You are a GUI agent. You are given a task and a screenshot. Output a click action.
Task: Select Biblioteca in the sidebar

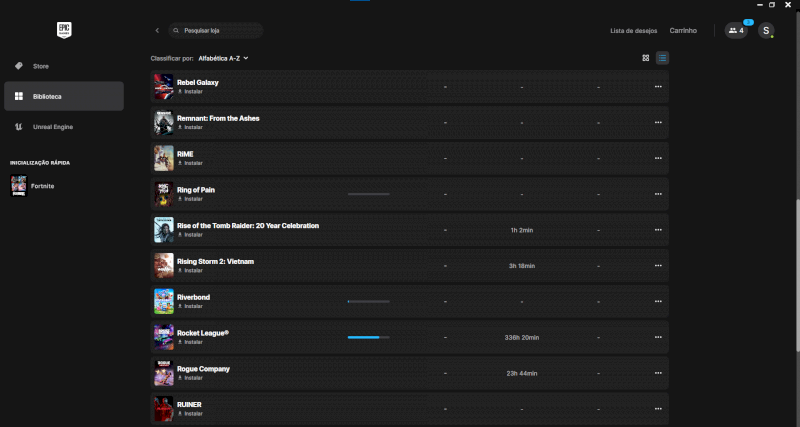tap(47, 96)
